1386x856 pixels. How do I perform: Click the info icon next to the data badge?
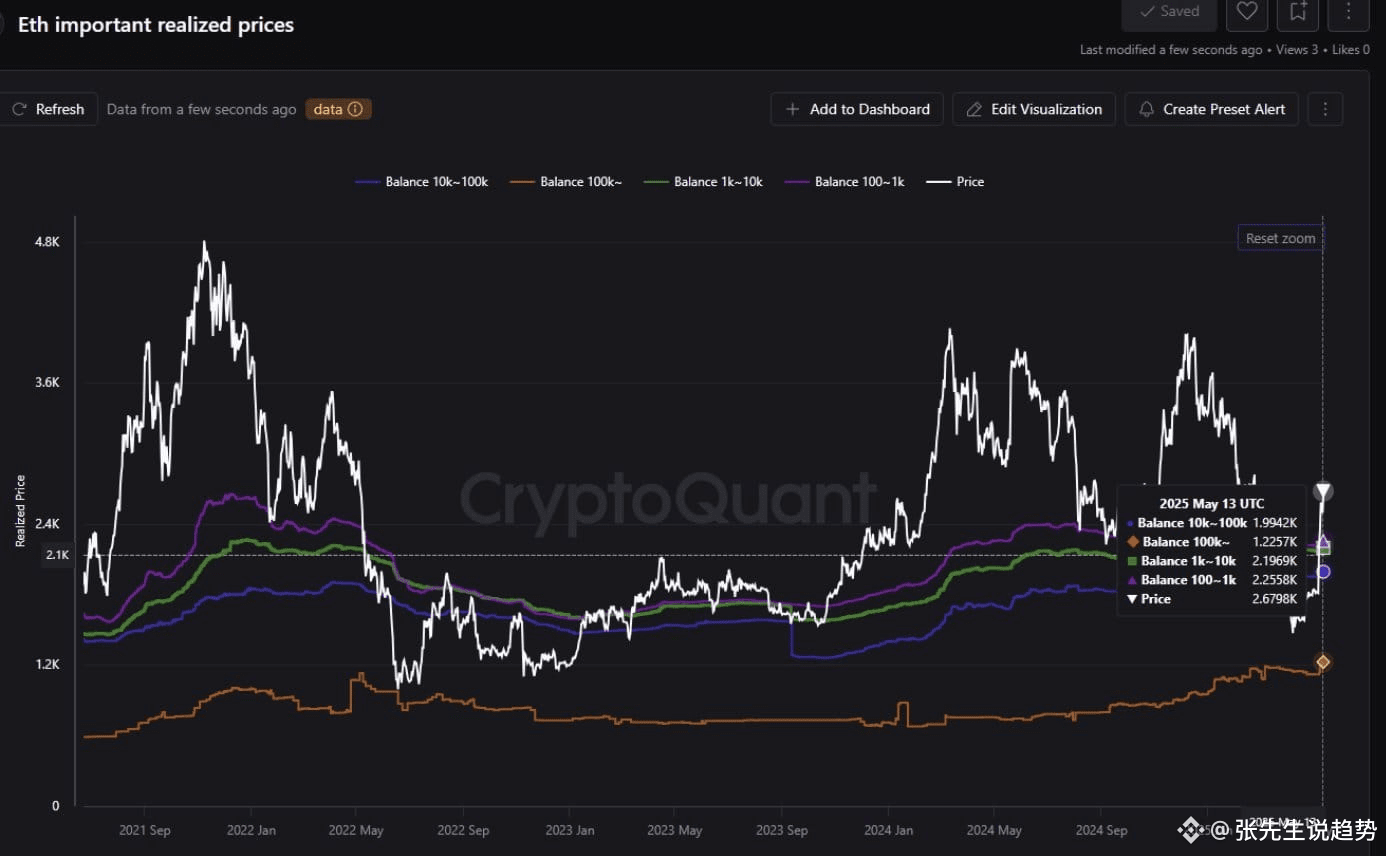click(357, 109)
